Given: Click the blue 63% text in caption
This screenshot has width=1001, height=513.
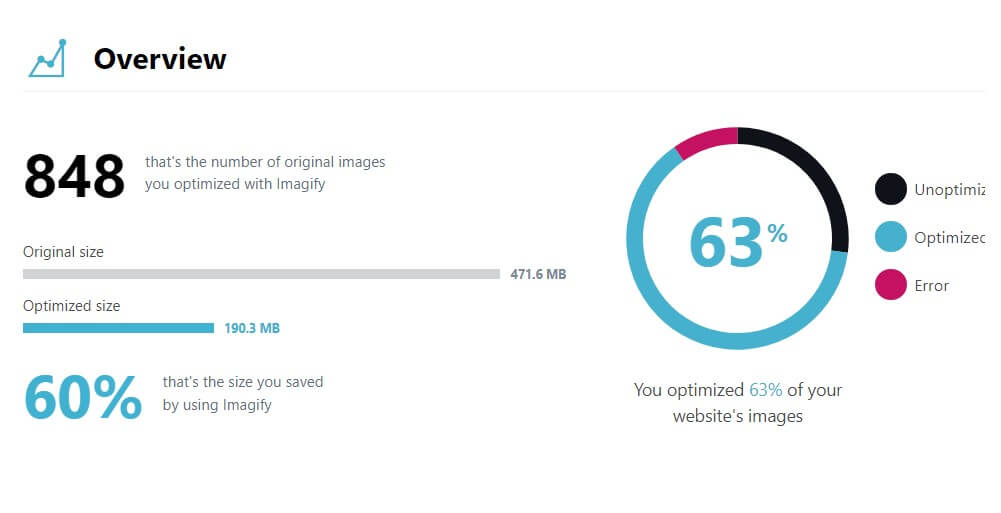Looking at the screenshot, I should coord(765,390).
